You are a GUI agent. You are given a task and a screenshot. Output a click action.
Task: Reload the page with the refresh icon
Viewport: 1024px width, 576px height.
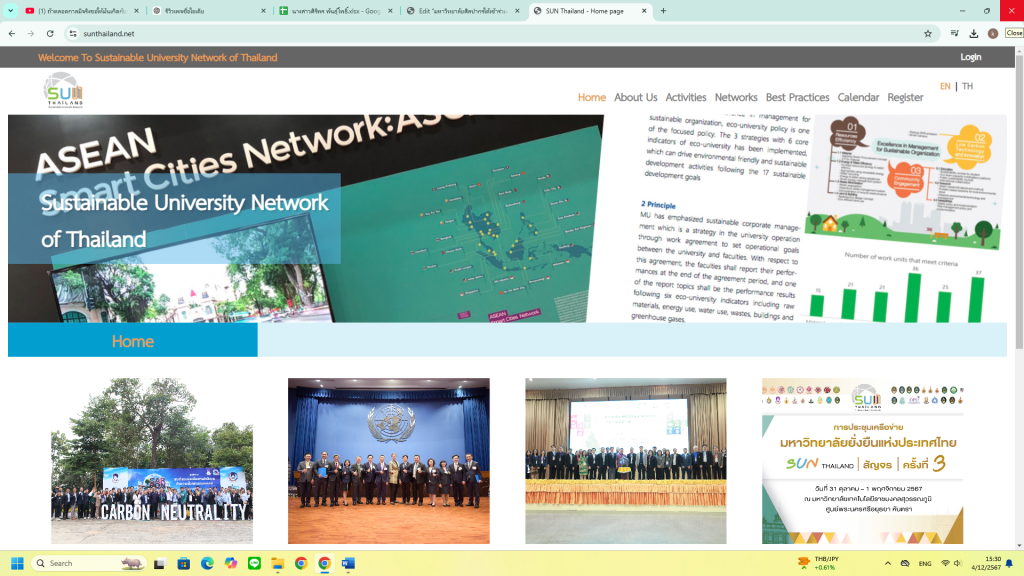[x=50, y=33]
